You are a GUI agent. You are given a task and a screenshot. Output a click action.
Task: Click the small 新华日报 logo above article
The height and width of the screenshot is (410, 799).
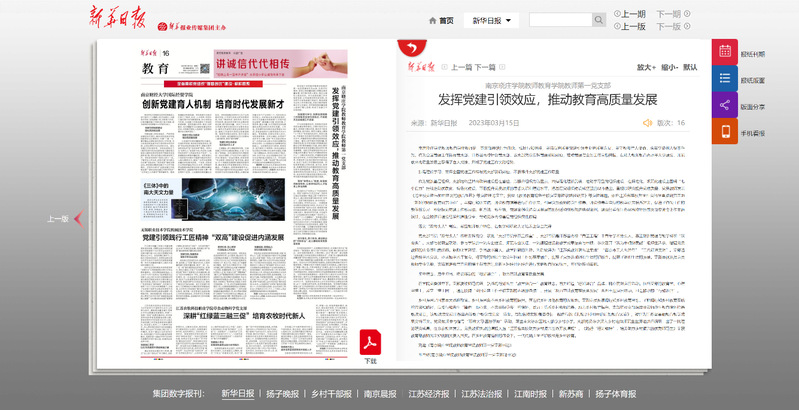pyautogui.click(x=420, y=67)
